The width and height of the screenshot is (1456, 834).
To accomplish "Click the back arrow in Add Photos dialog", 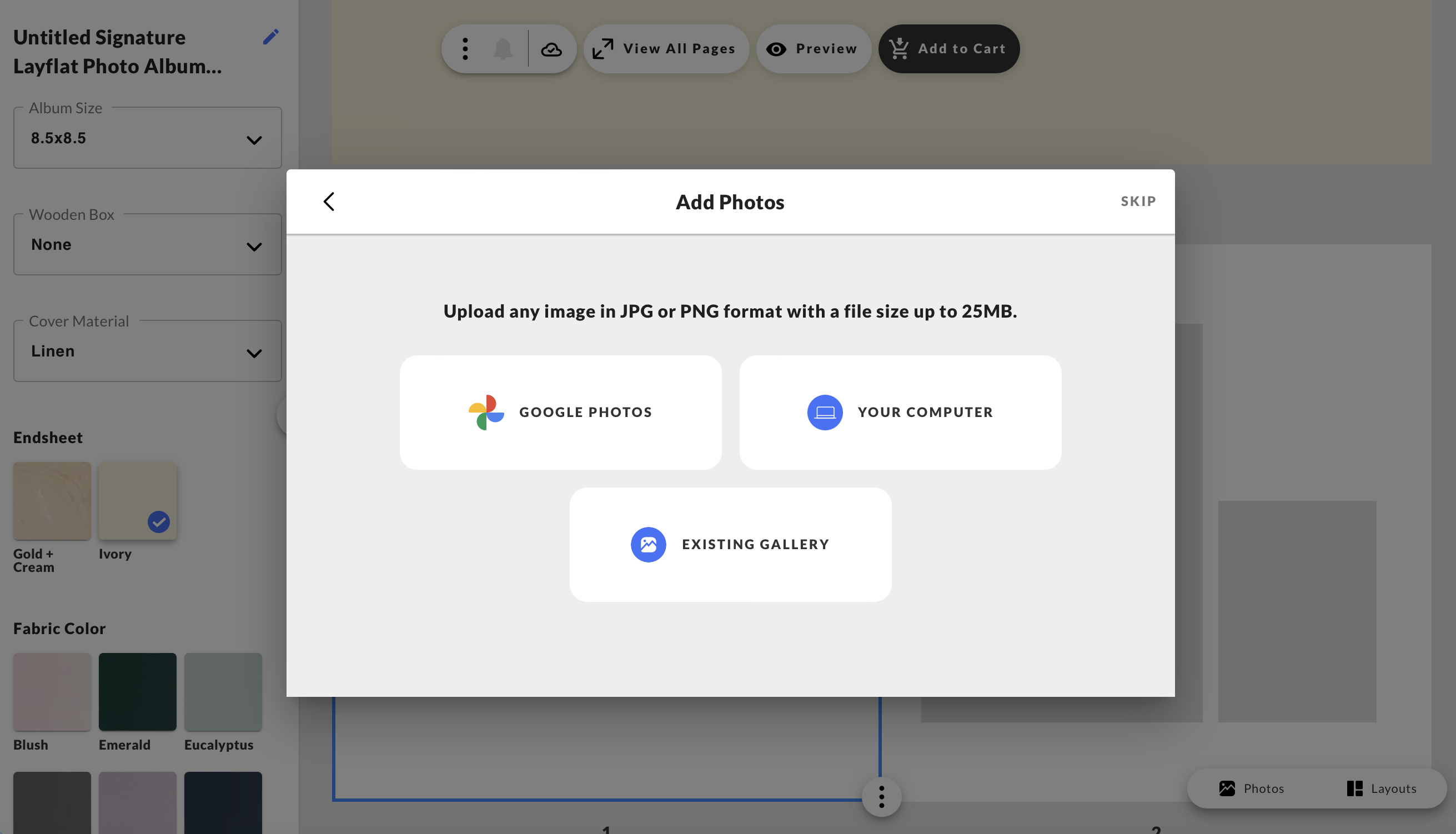I will coord(329,202).
